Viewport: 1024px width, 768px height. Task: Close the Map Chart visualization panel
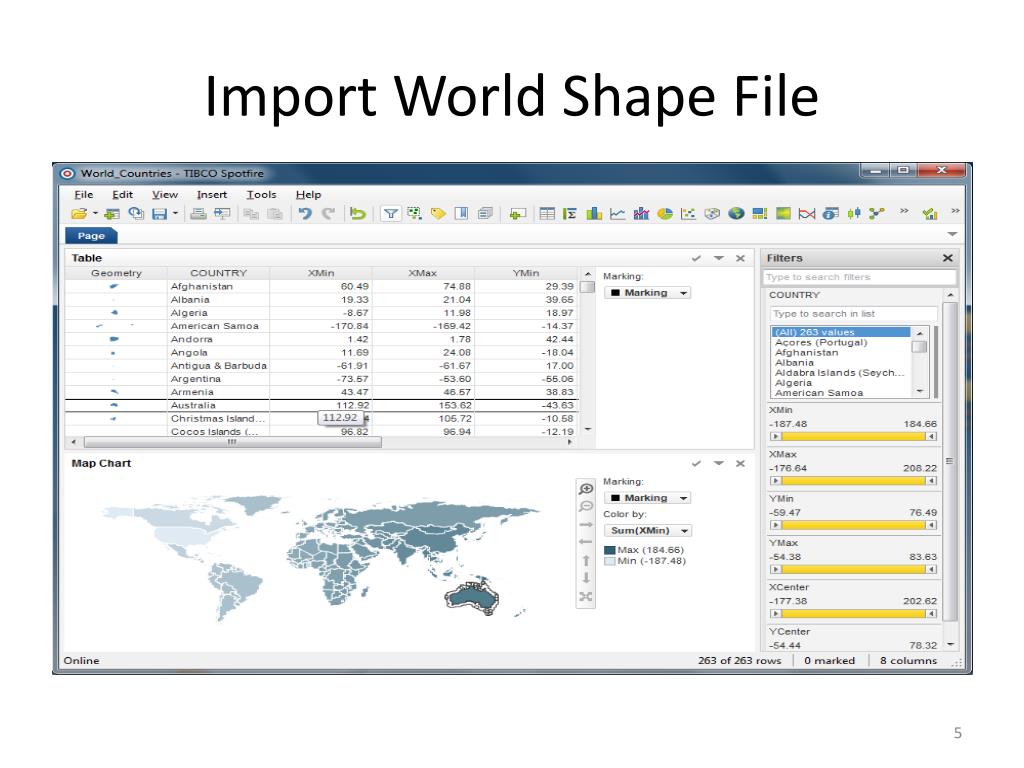pyautogui.click(x=740, y=463)
